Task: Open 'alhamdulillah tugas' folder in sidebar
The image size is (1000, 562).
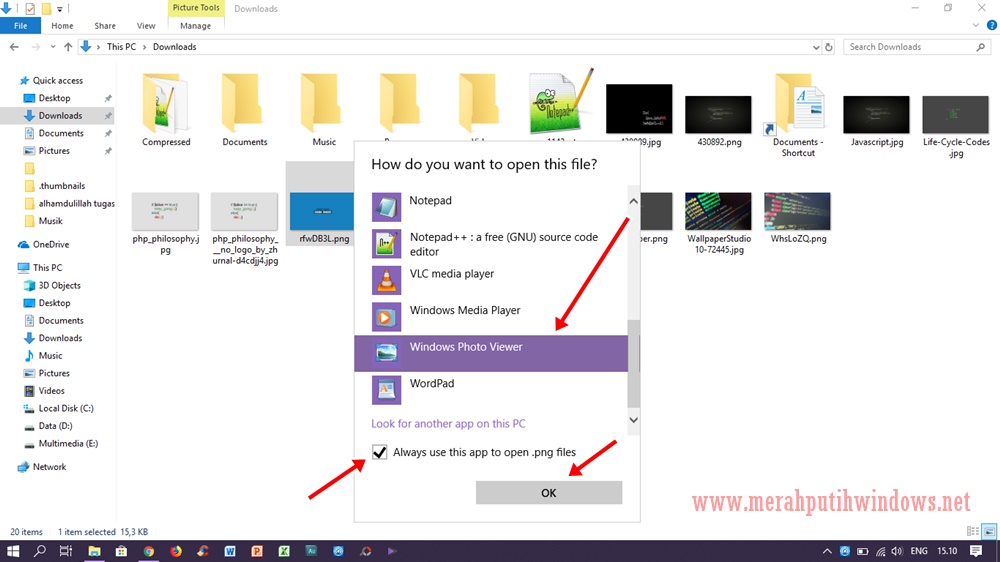Action: [x=76, y=203]
